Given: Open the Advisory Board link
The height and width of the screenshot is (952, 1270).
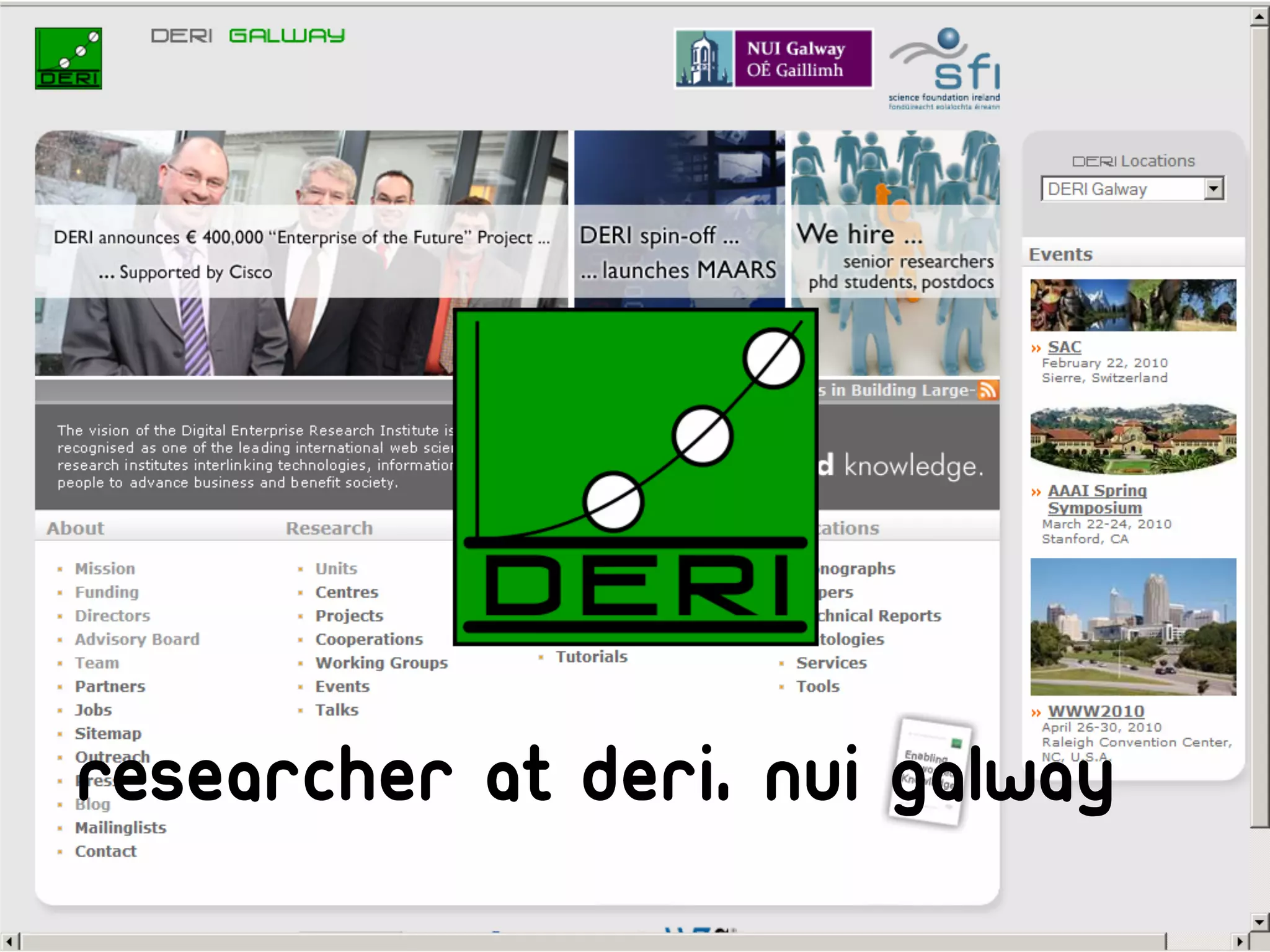Looking at the screenshot, I should pyautogui.click(x=137, y=639).
